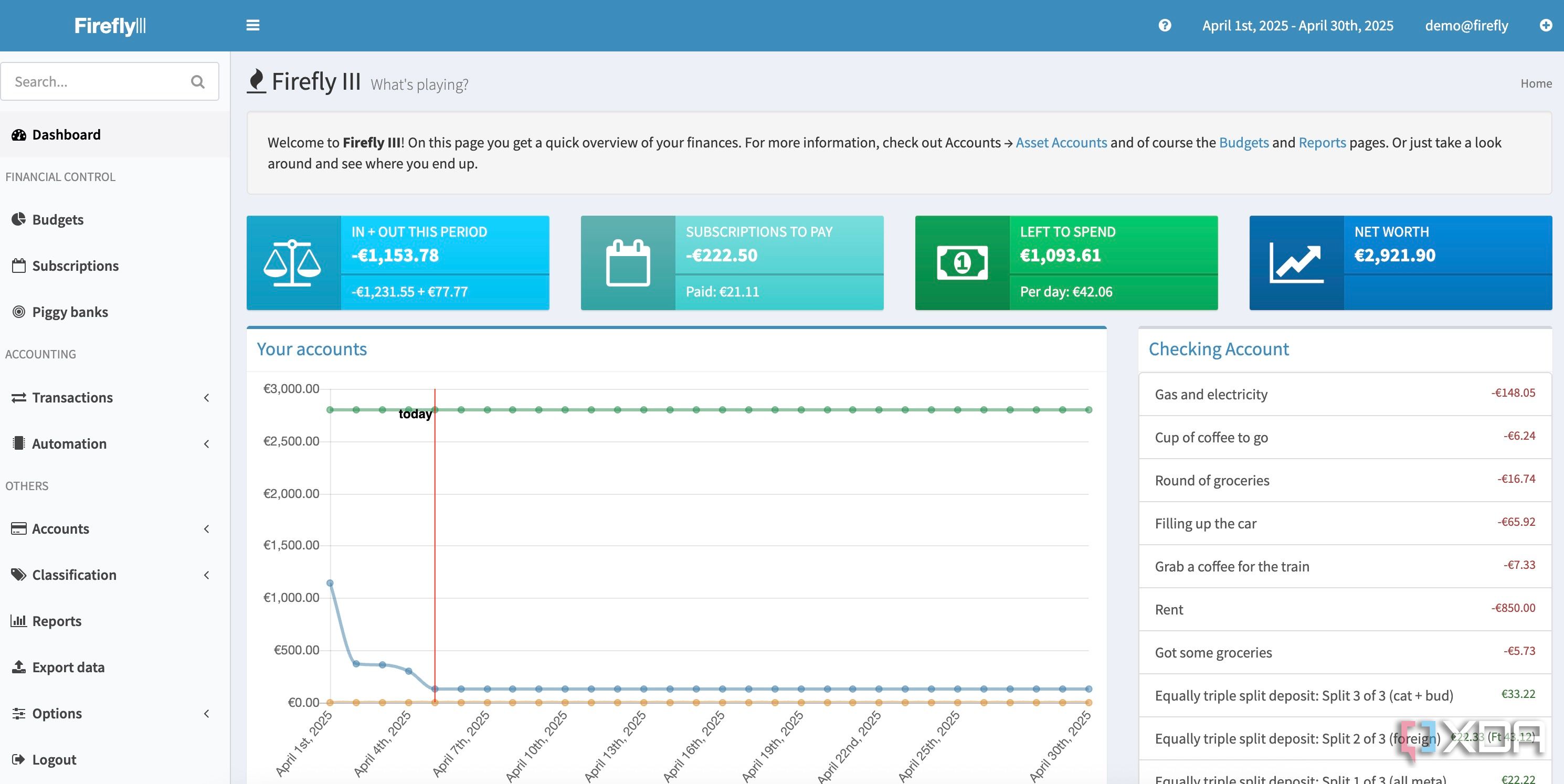The image size is (1564, 784).
Task: Expand the Automation sidebar section
Action: coord(69,444)
